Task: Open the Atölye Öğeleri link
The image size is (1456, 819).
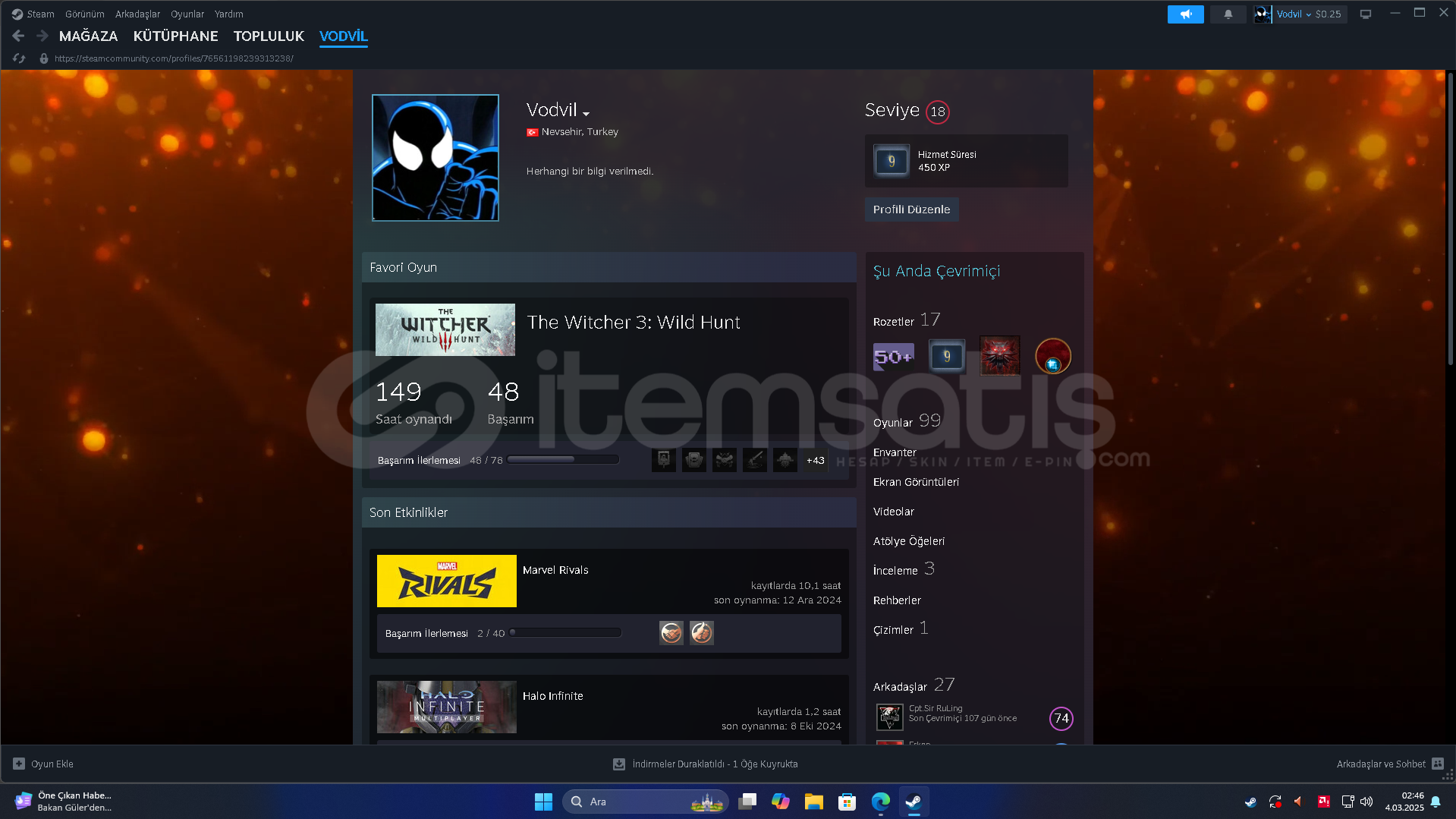Action: (x=909, y=541)
